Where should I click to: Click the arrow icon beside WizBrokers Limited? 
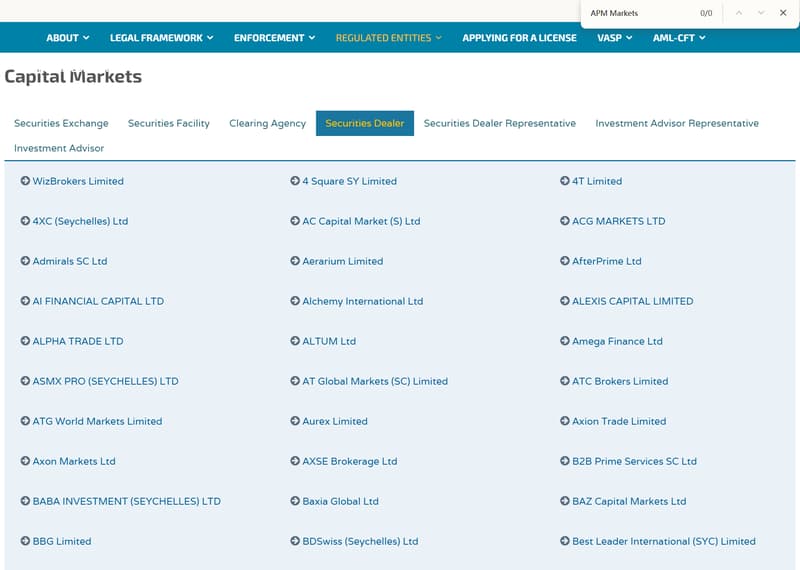pos(25,181)
